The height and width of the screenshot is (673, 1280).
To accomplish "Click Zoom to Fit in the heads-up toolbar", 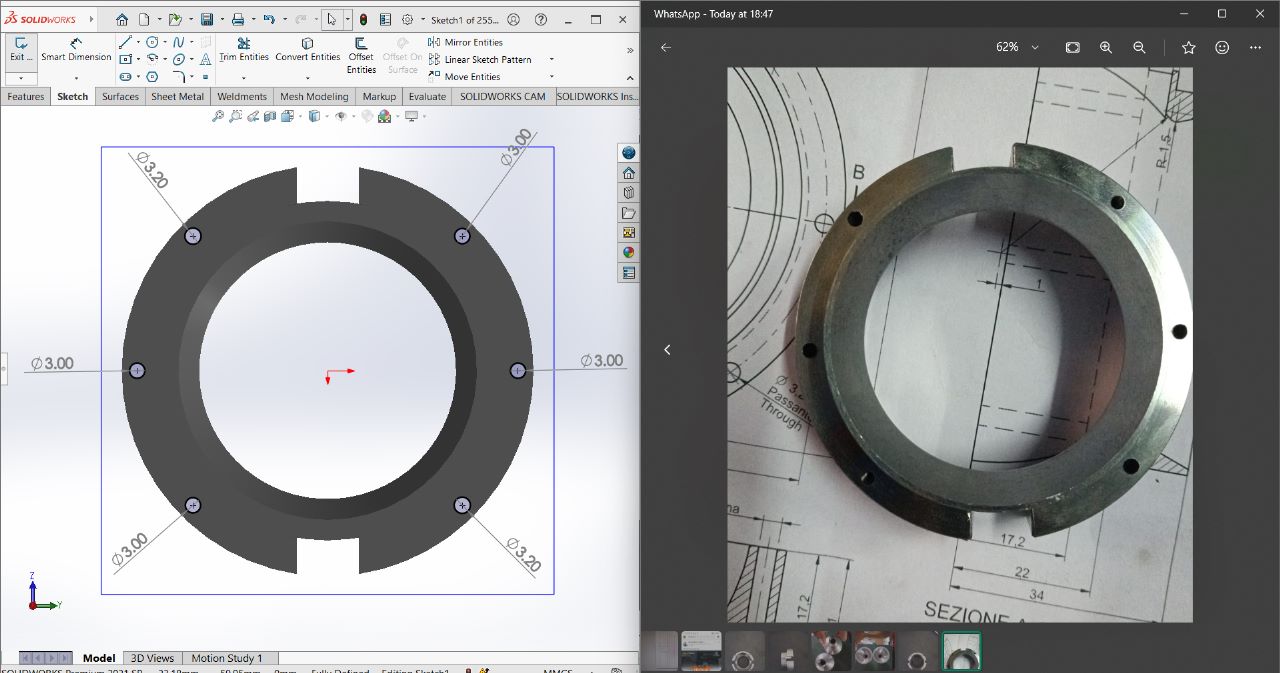I will (218, 117).
